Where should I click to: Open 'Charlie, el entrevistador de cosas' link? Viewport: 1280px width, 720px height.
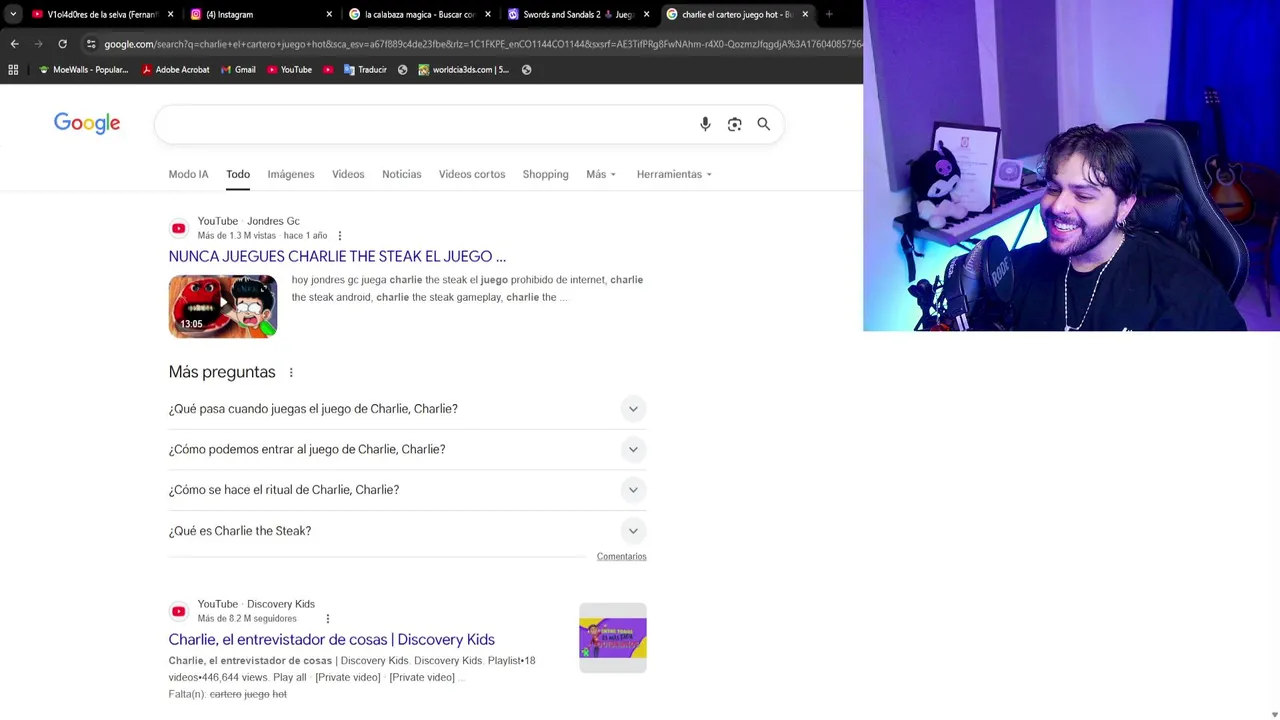coord(331,640)
